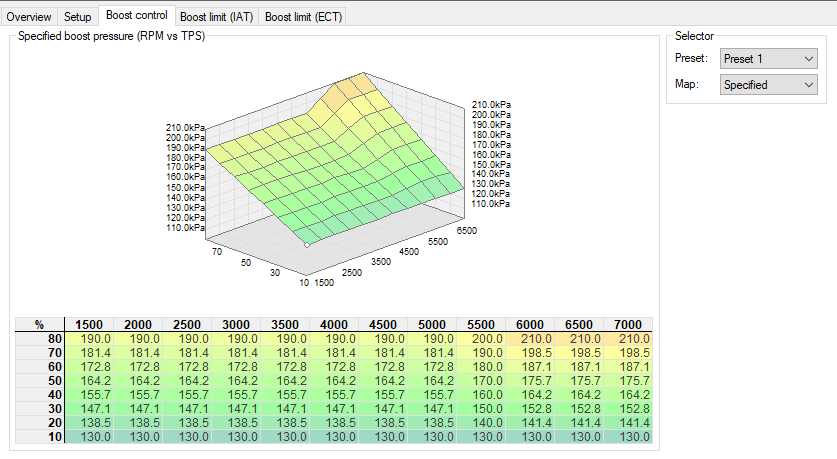Click the 152.8 cell at 30% and 7000
Viewport: 837px width, 459px height.
(x=628, y=408)
